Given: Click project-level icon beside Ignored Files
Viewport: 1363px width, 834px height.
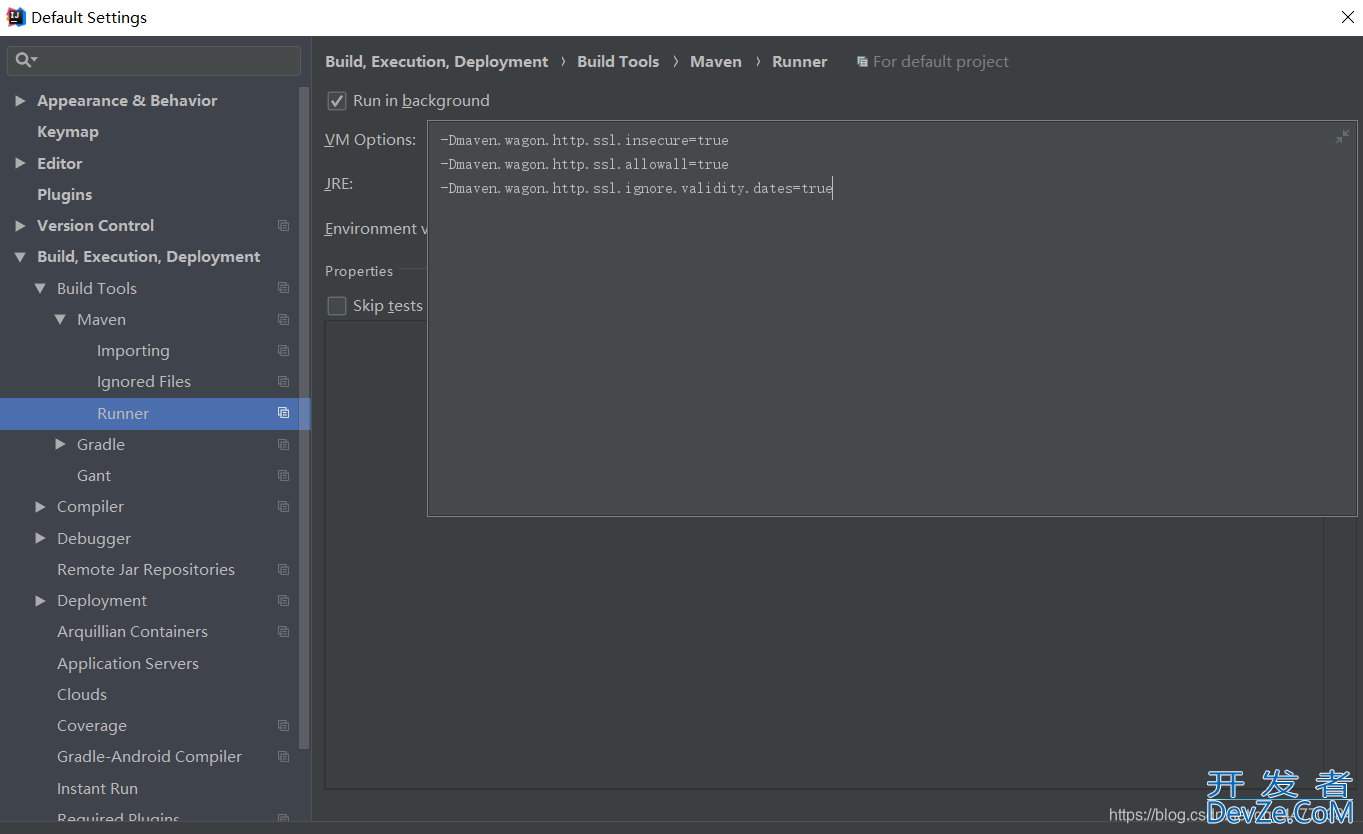Looking at the screenshot, I should [284, 382].
